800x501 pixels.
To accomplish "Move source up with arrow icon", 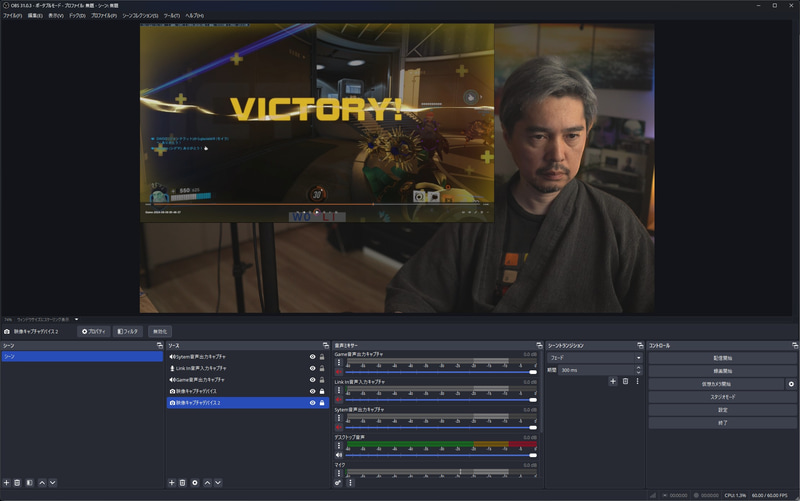I will click(208, 483).
